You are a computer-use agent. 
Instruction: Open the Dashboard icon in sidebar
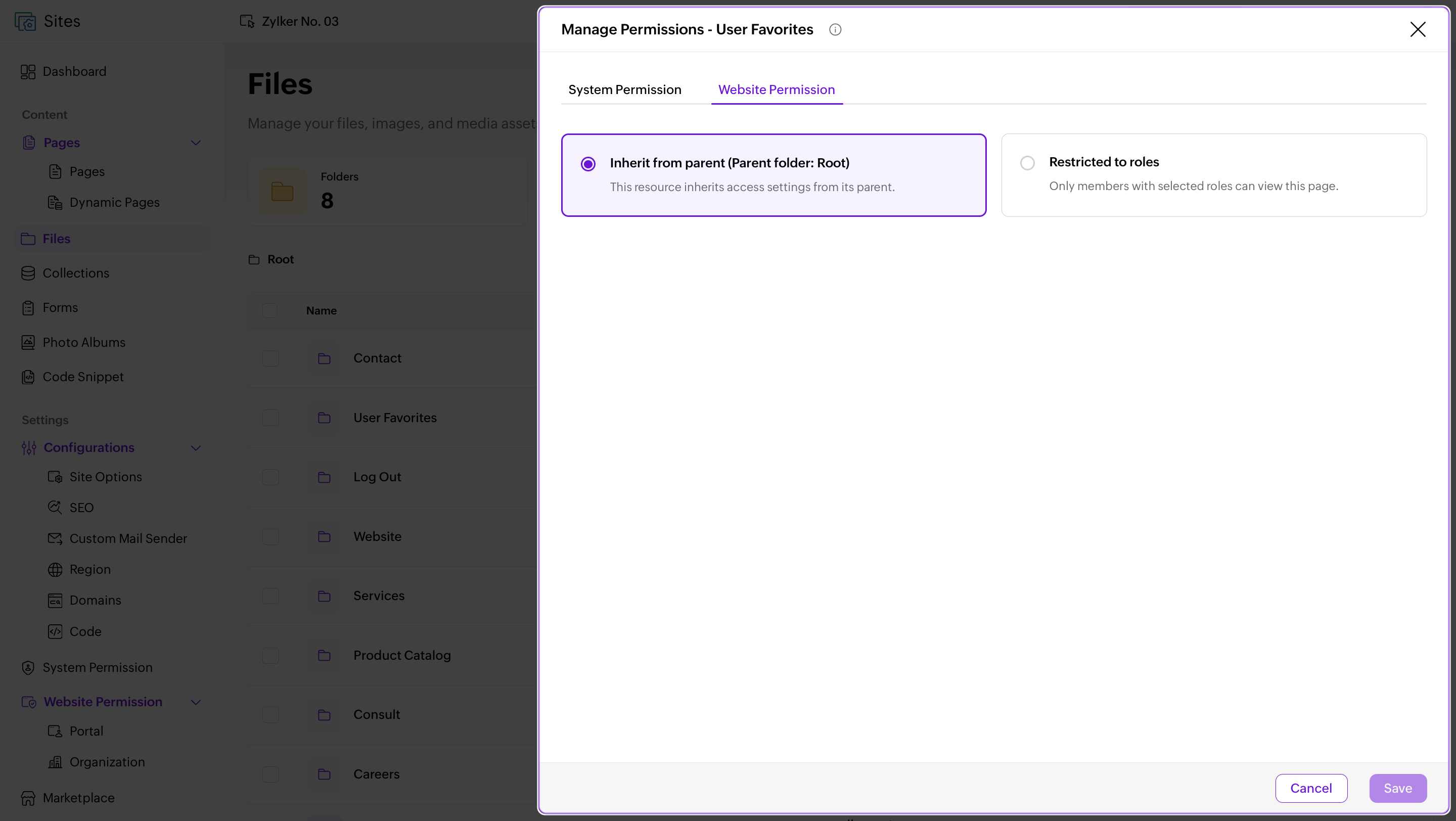(28, 72)
